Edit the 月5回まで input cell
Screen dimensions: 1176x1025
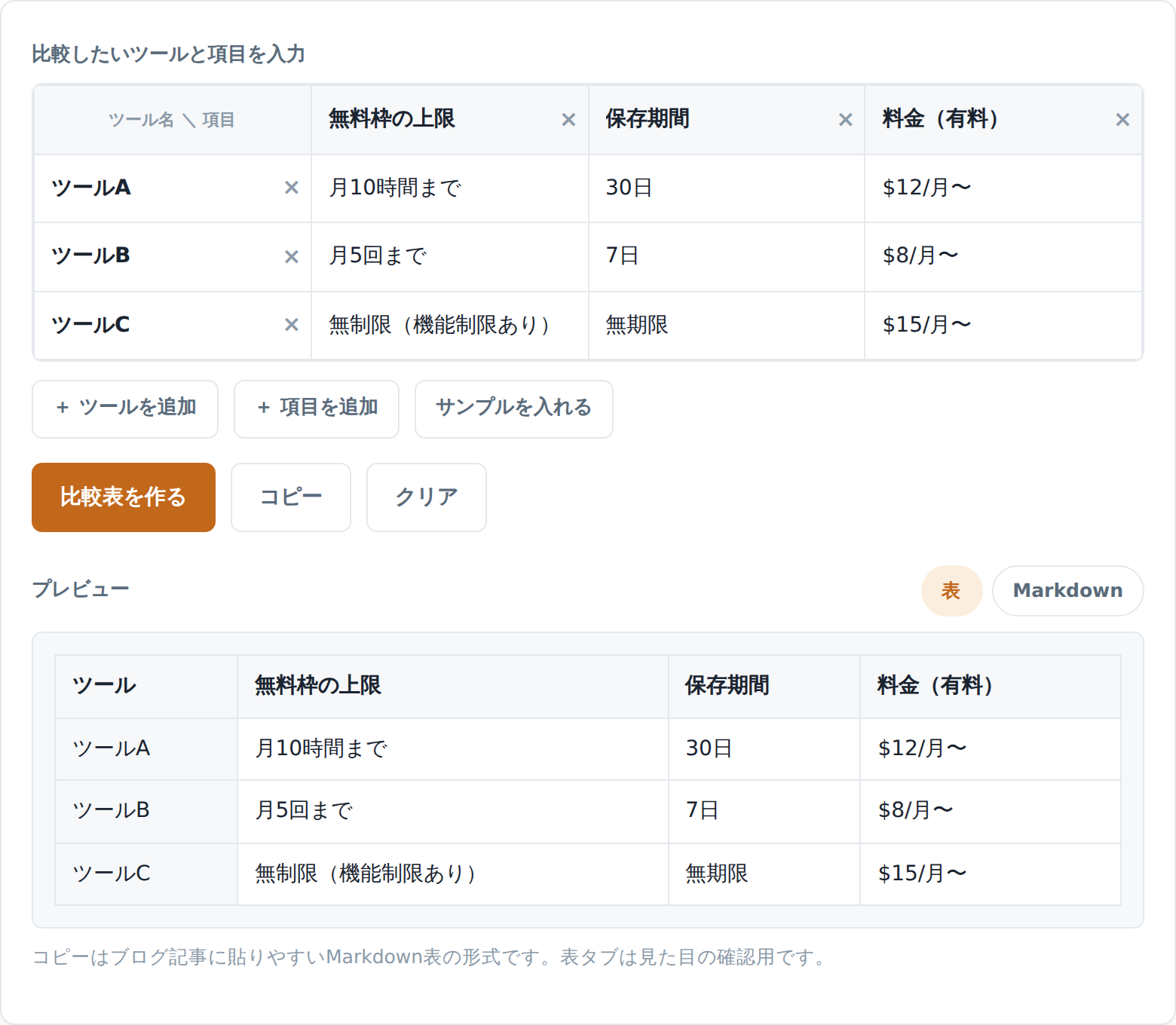450,256
